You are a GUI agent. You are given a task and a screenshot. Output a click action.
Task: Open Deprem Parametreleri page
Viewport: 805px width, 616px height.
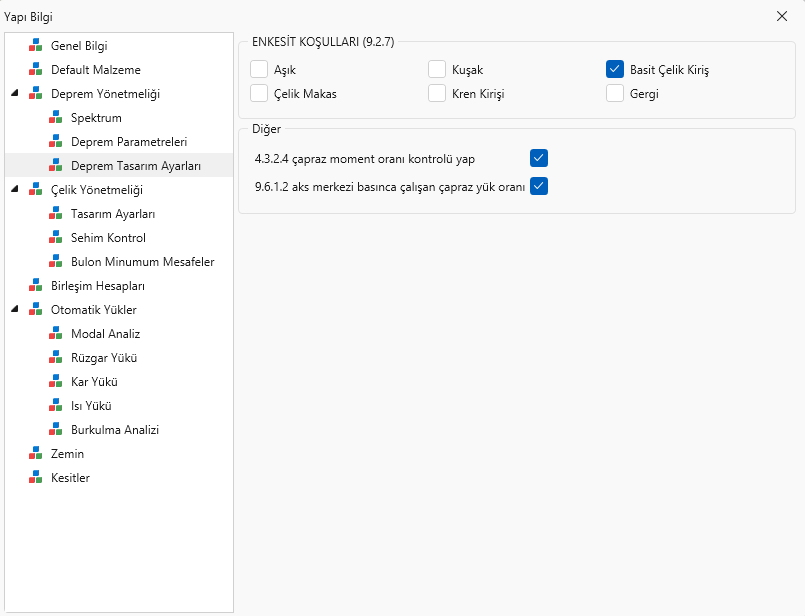pyautogui.click(x=129, y=142)
